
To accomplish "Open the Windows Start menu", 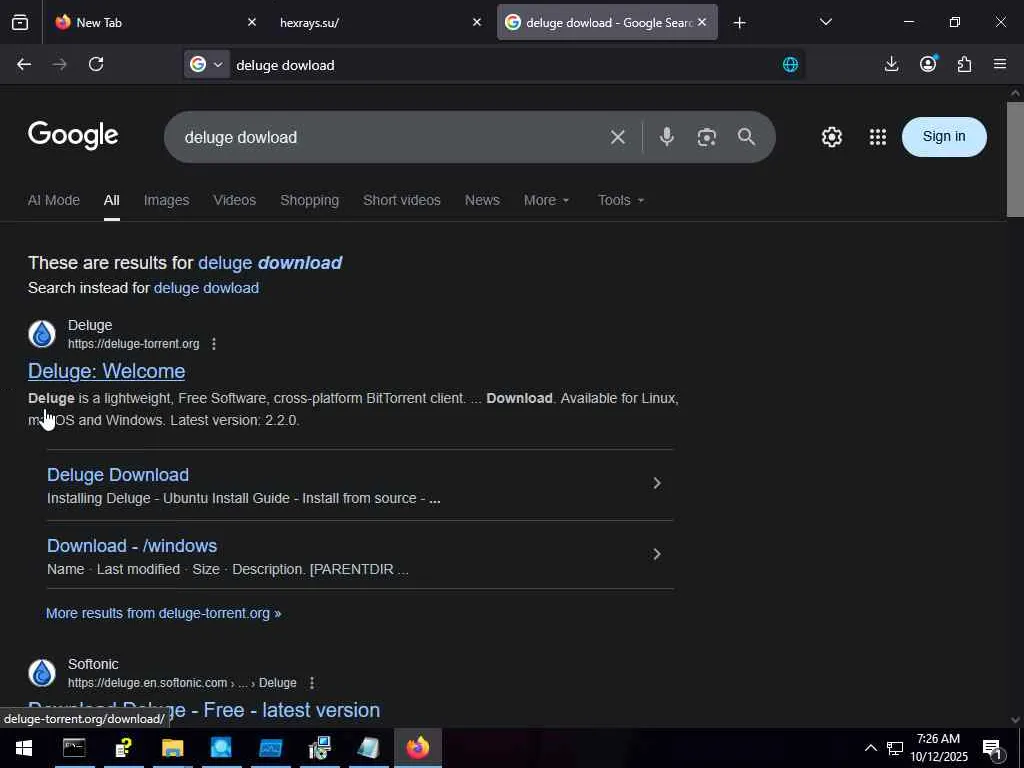I will click(x=24, y=748).
